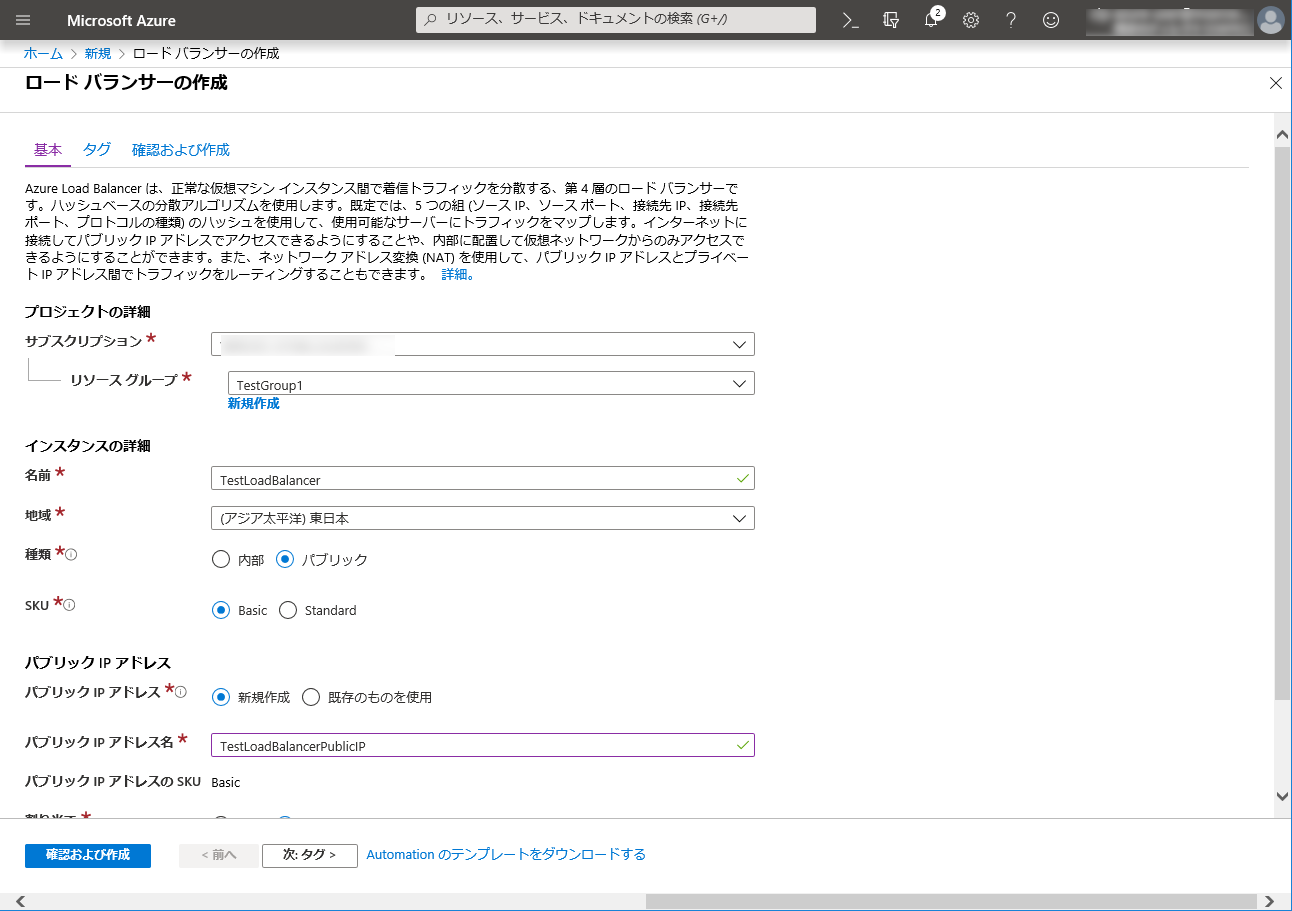Select the 内部 load balancer type

click(221, 560)
